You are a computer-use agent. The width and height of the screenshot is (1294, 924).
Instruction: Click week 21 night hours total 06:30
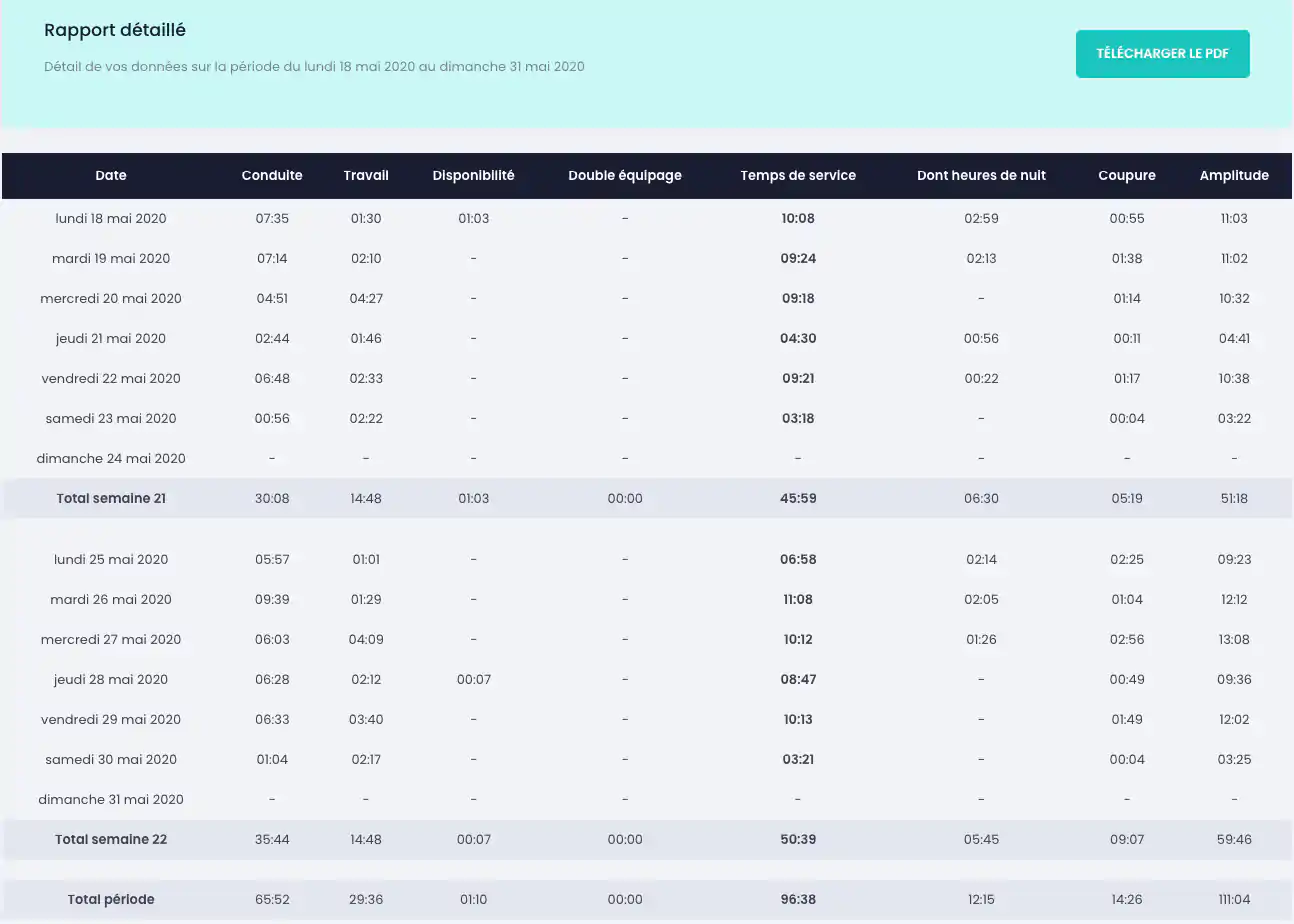(x=981, y=498)
